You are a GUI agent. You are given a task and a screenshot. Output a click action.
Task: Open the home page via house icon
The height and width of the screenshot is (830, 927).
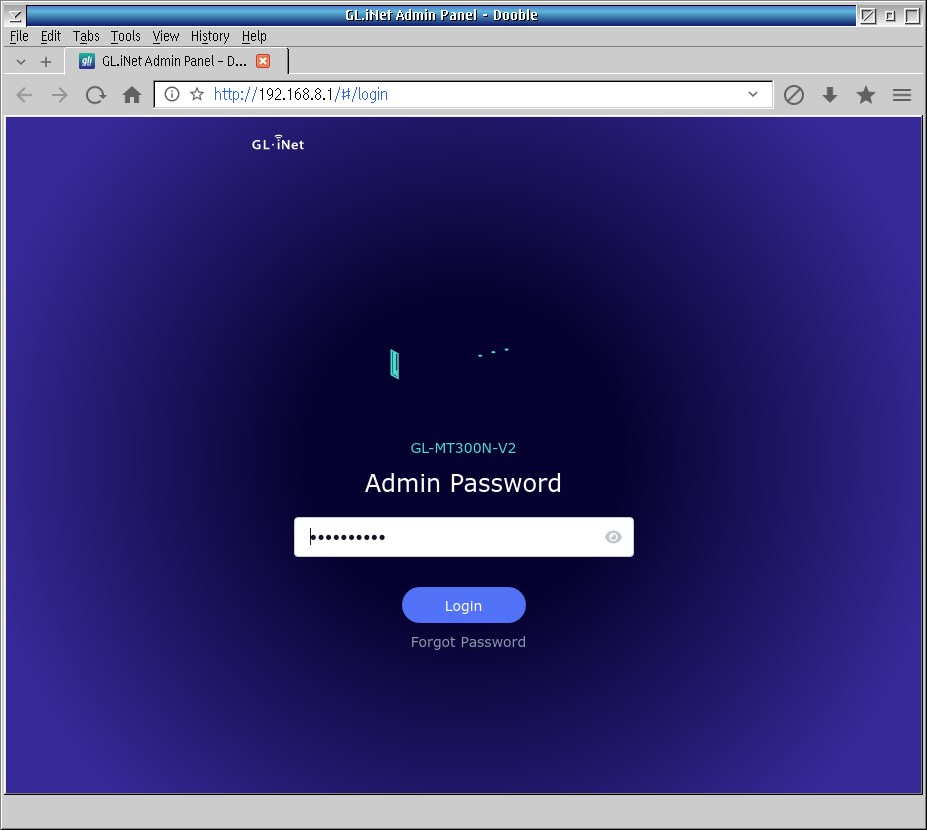(x=132, y=95)
